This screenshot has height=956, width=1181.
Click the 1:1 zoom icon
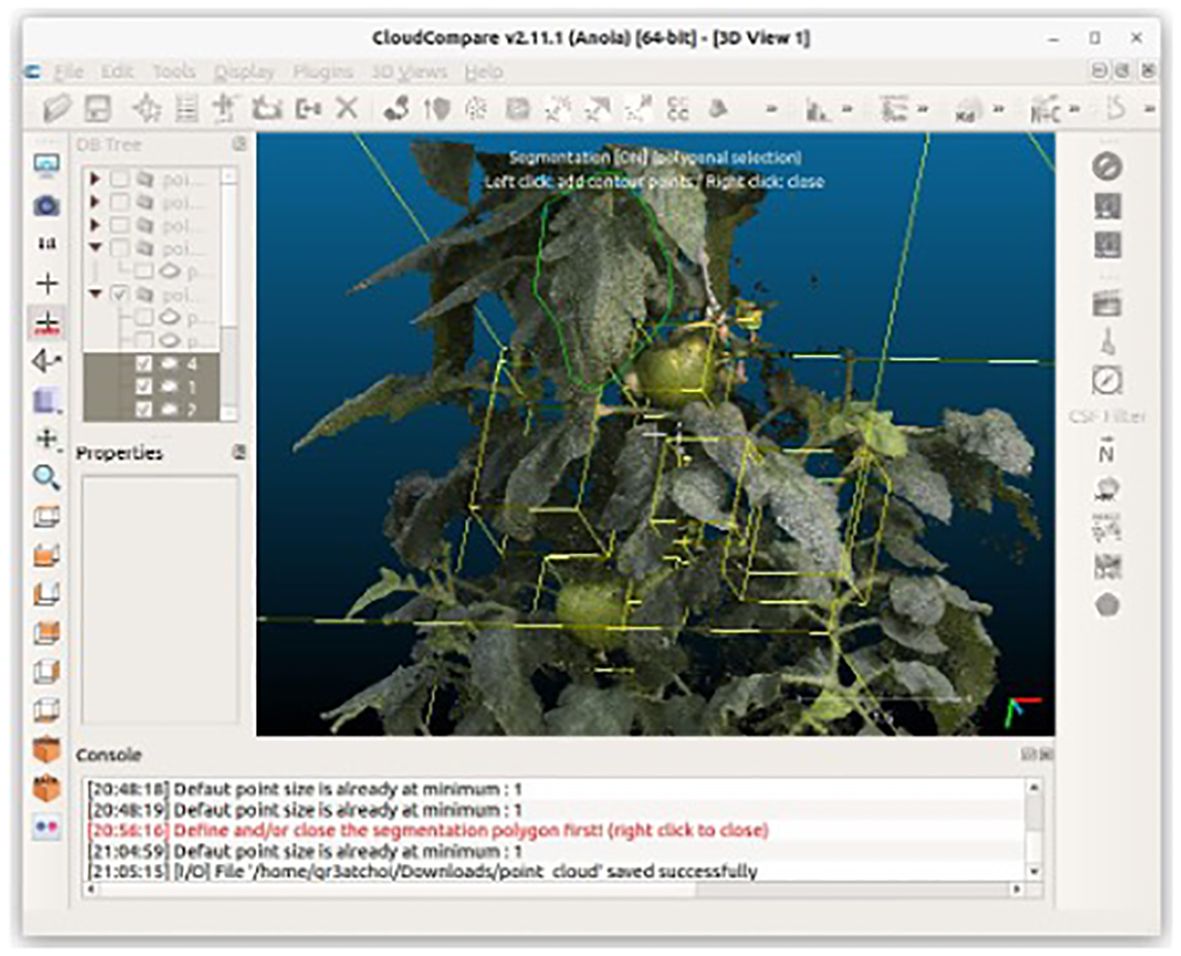[47, 243]
